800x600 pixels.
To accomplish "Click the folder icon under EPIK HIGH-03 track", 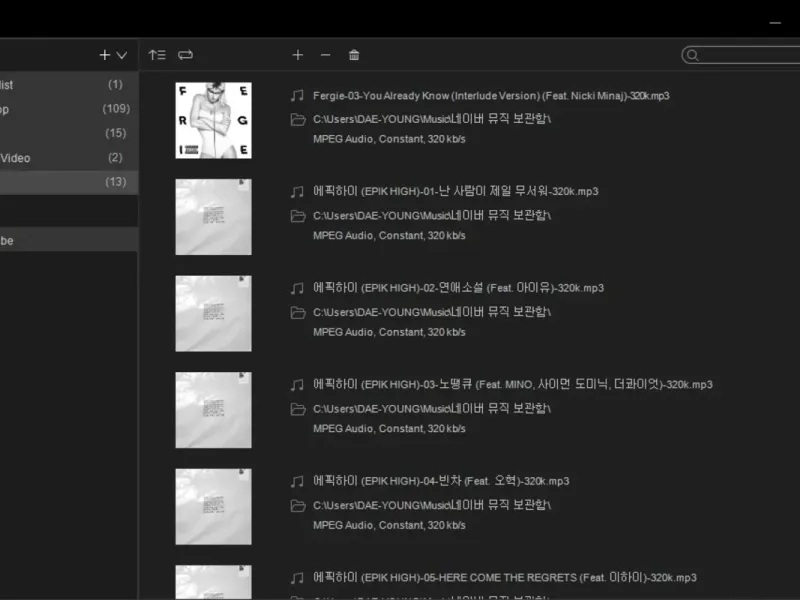I will click(x=298, y=409).
